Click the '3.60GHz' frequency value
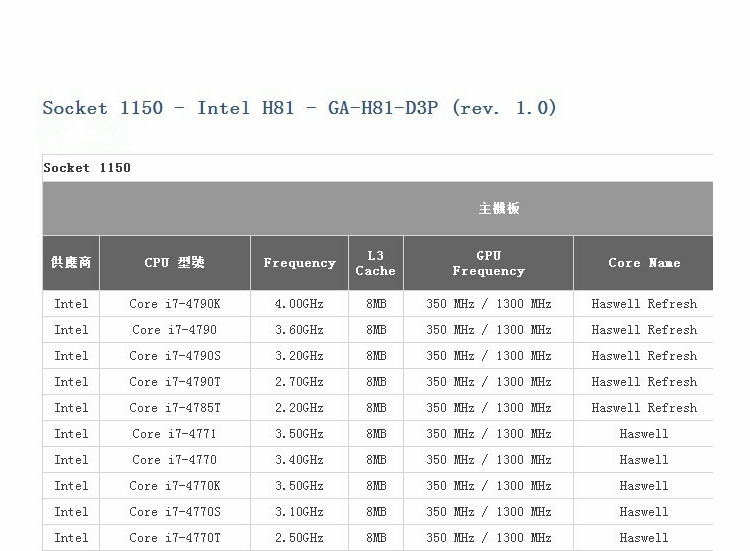750x551 pixels. pyautogui.click(x=299, y=330)
